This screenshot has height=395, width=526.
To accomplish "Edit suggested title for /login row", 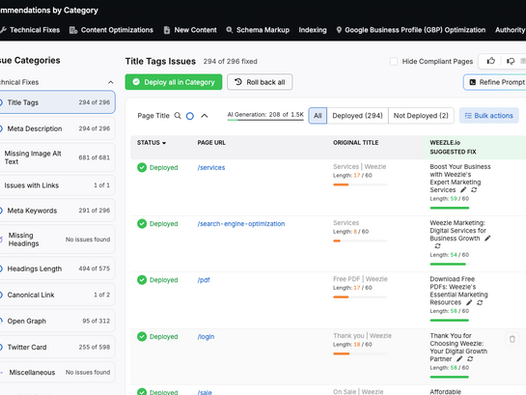I will pyautogui.click(x=460, y=359).
